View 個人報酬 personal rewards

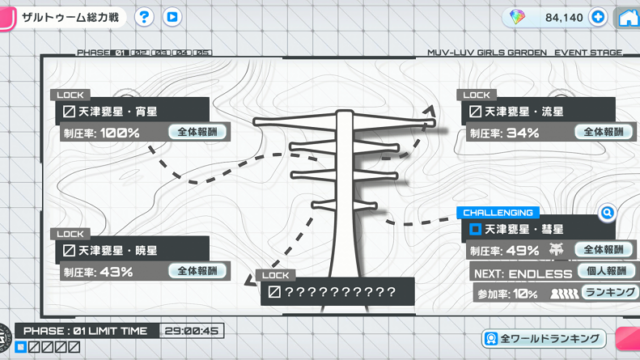pyautogui.click(x=606, y=271)
